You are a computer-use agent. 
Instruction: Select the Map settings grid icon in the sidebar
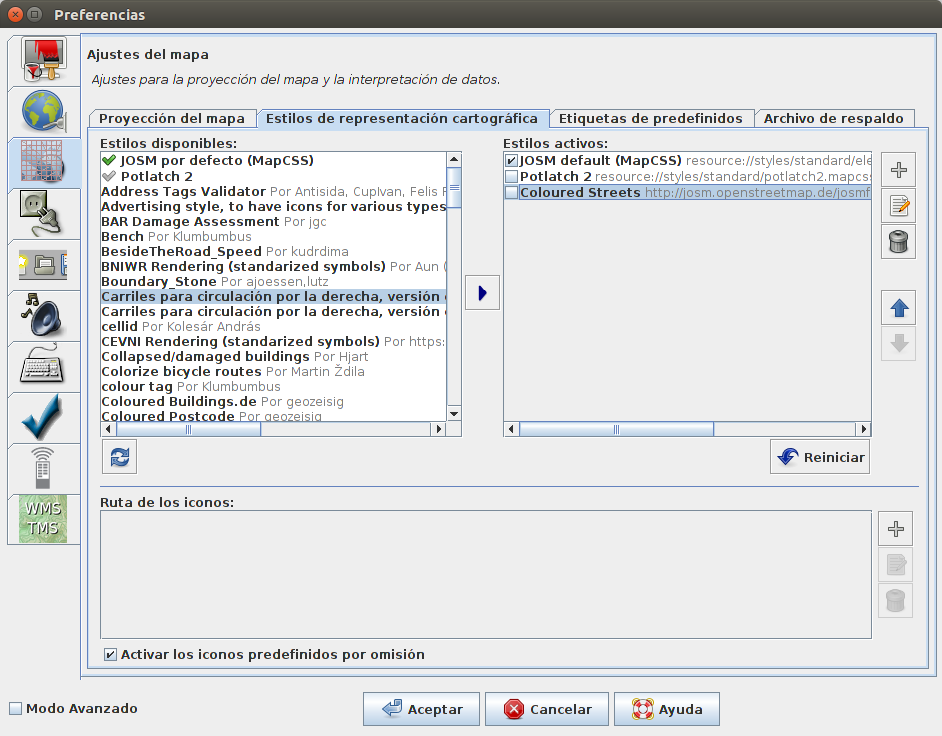[x=43, y=162]
